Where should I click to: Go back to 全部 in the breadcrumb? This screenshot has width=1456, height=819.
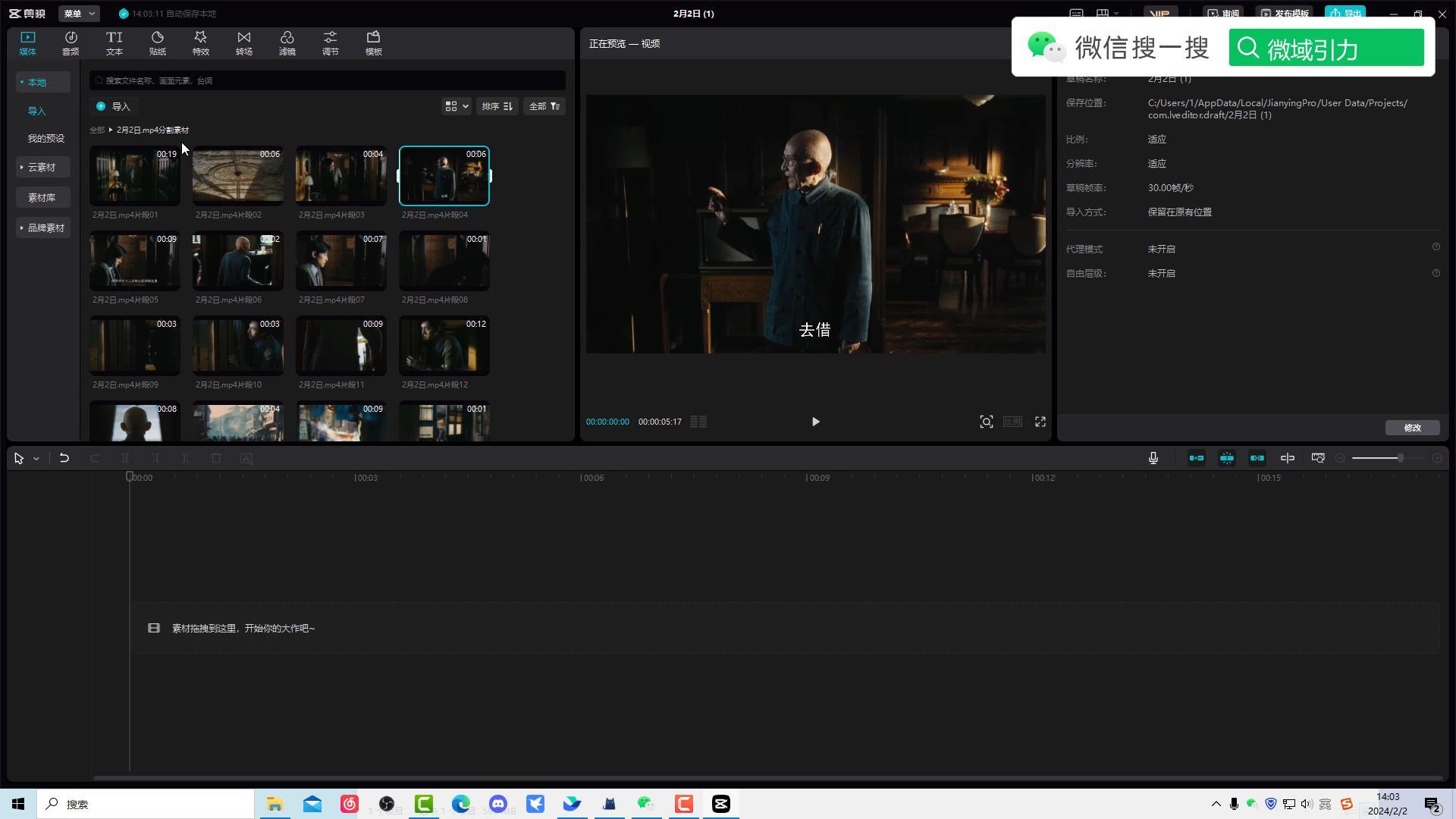click(x=97, y=130)
